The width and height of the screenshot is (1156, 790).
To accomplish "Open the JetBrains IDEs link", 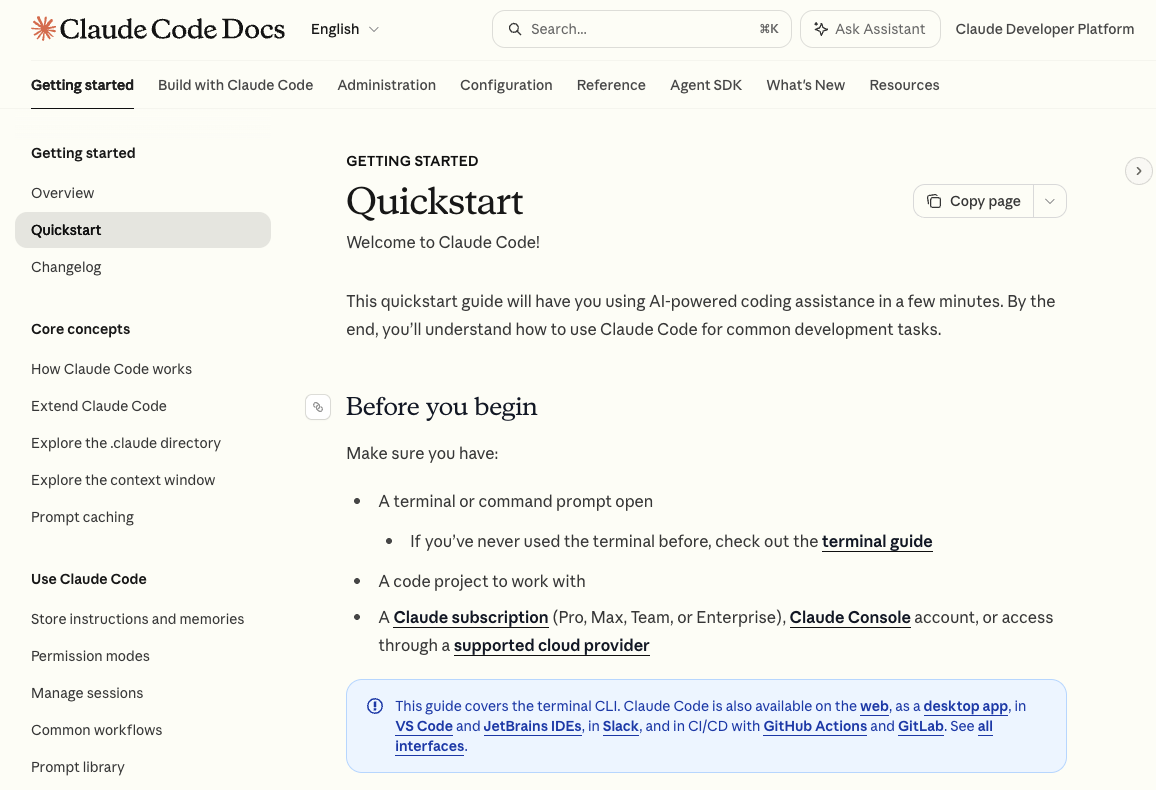I will pos(532,726).
